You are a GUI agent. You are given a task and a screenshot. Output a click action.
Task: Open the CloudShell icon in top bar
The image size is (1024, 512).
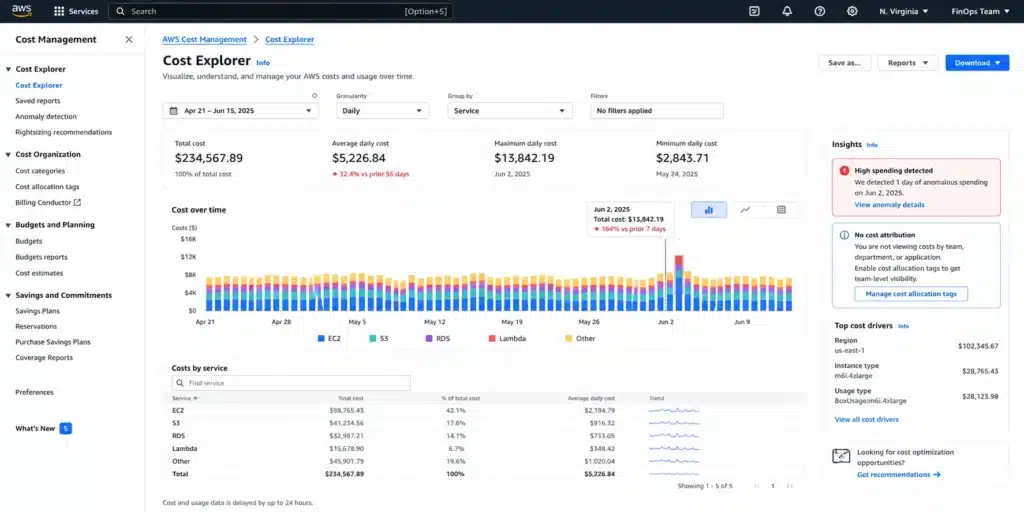pos(754,11)
